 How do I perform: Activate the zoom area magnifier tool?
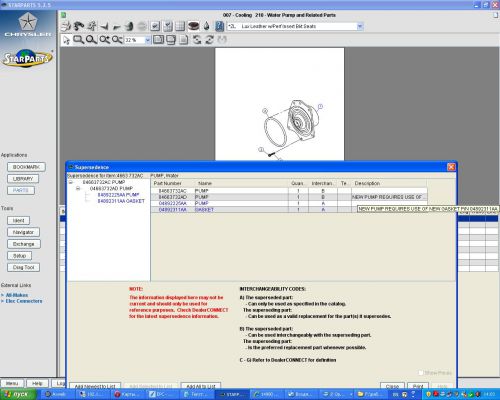point(78,40)
